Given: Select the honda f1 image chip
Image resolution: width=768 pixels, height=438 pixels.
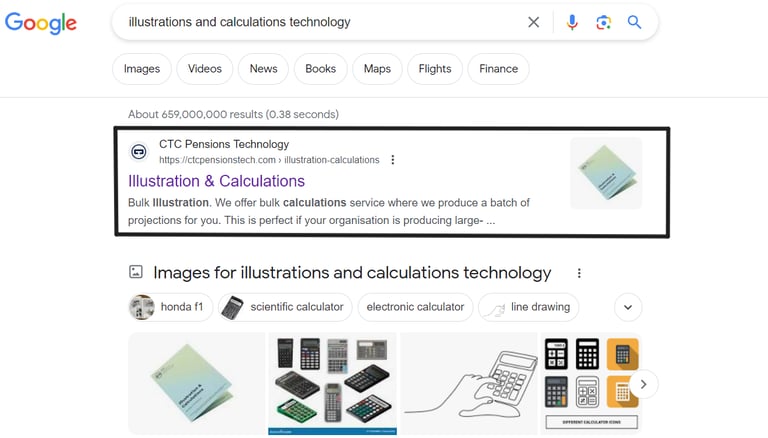Looking at the screenshot, I should [171, 307].
